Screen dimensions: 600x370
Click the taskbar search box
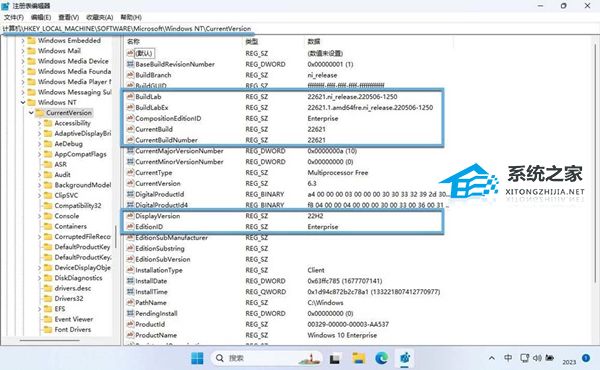266,359
